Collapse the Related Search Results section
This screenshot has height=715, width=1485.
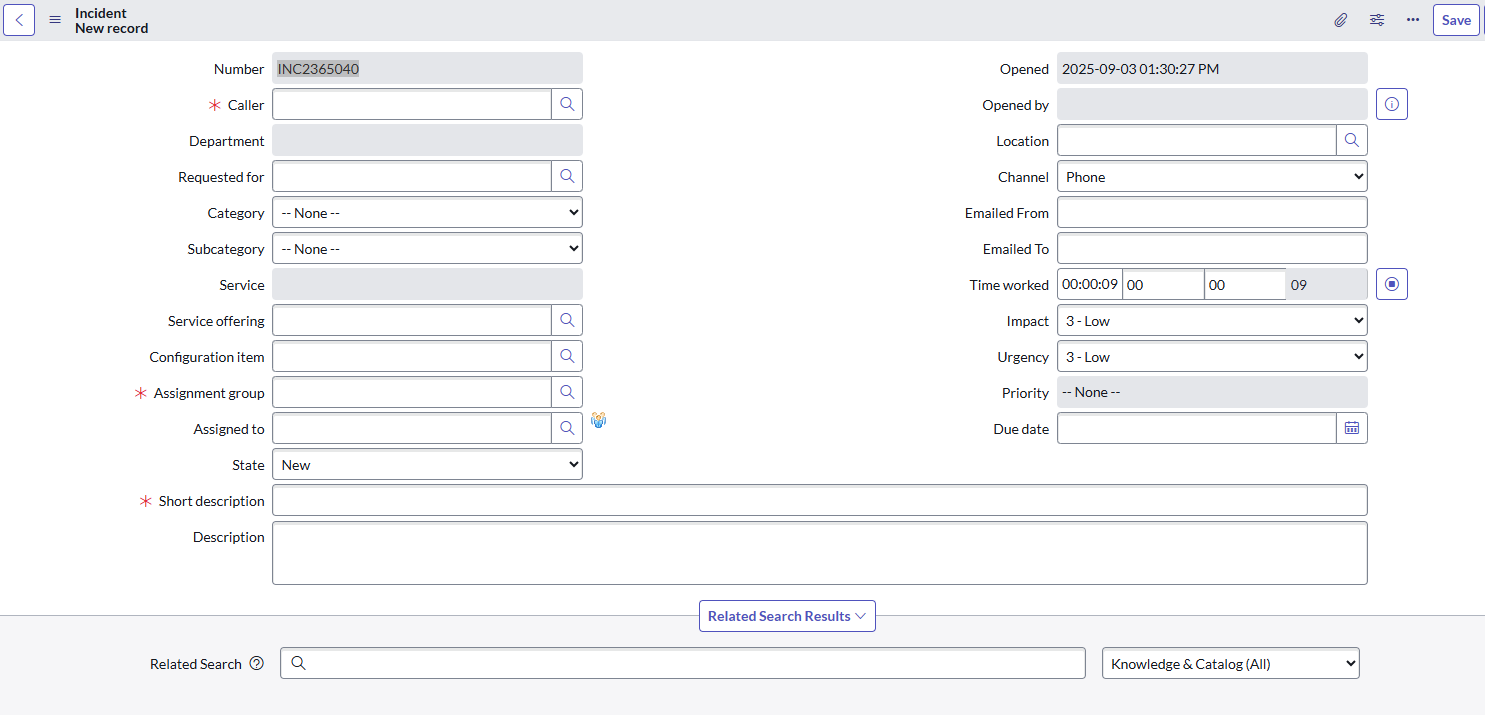coord(786,616)
